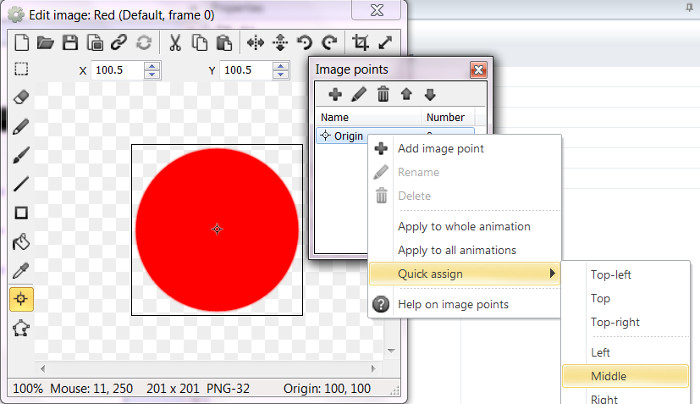
Task: Mirror the image horizontally
Action: pos(255,42)
